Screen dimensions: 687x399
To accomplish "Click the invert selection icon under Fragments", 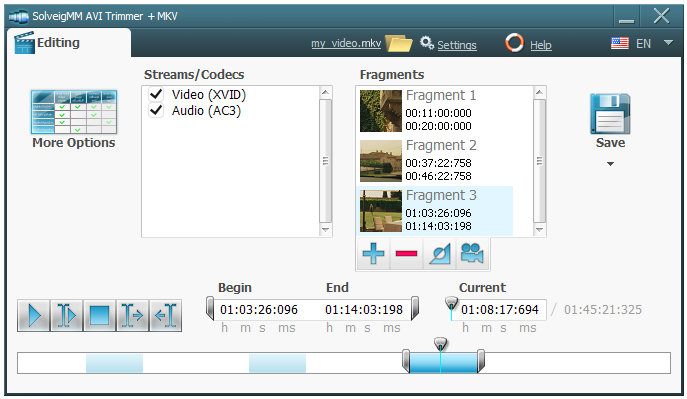I will click(x=439, y=254).
